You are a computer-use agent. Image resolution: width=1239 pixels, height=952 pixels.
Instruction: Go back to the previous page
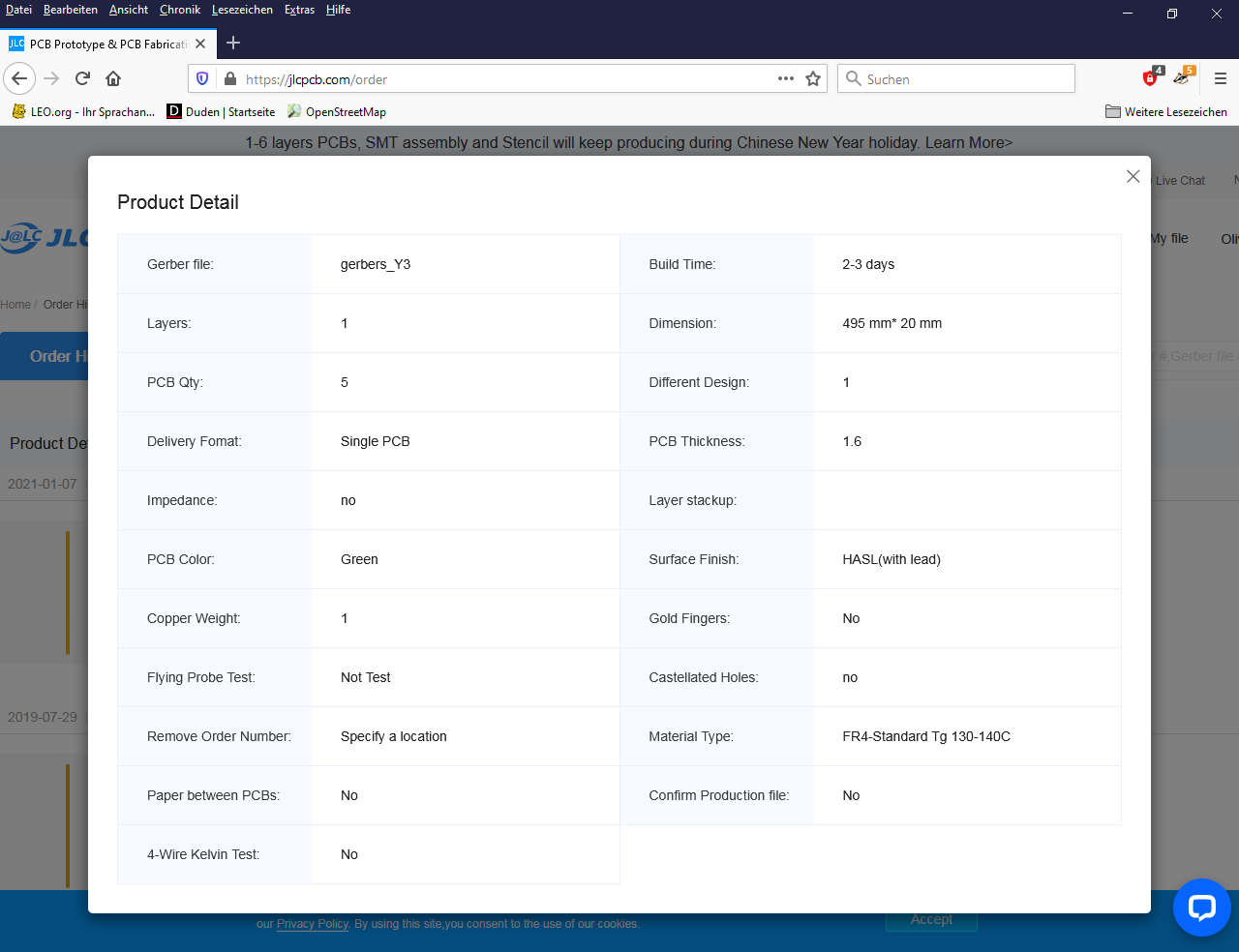tap(19, 78)
